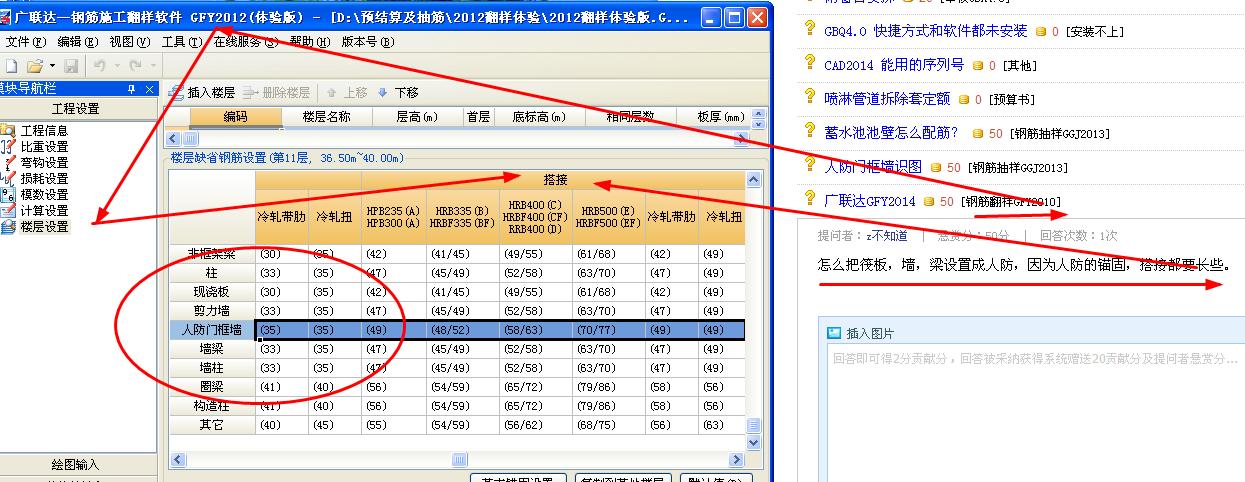Open the 版本号(B) menu

[x=368, y=42]
